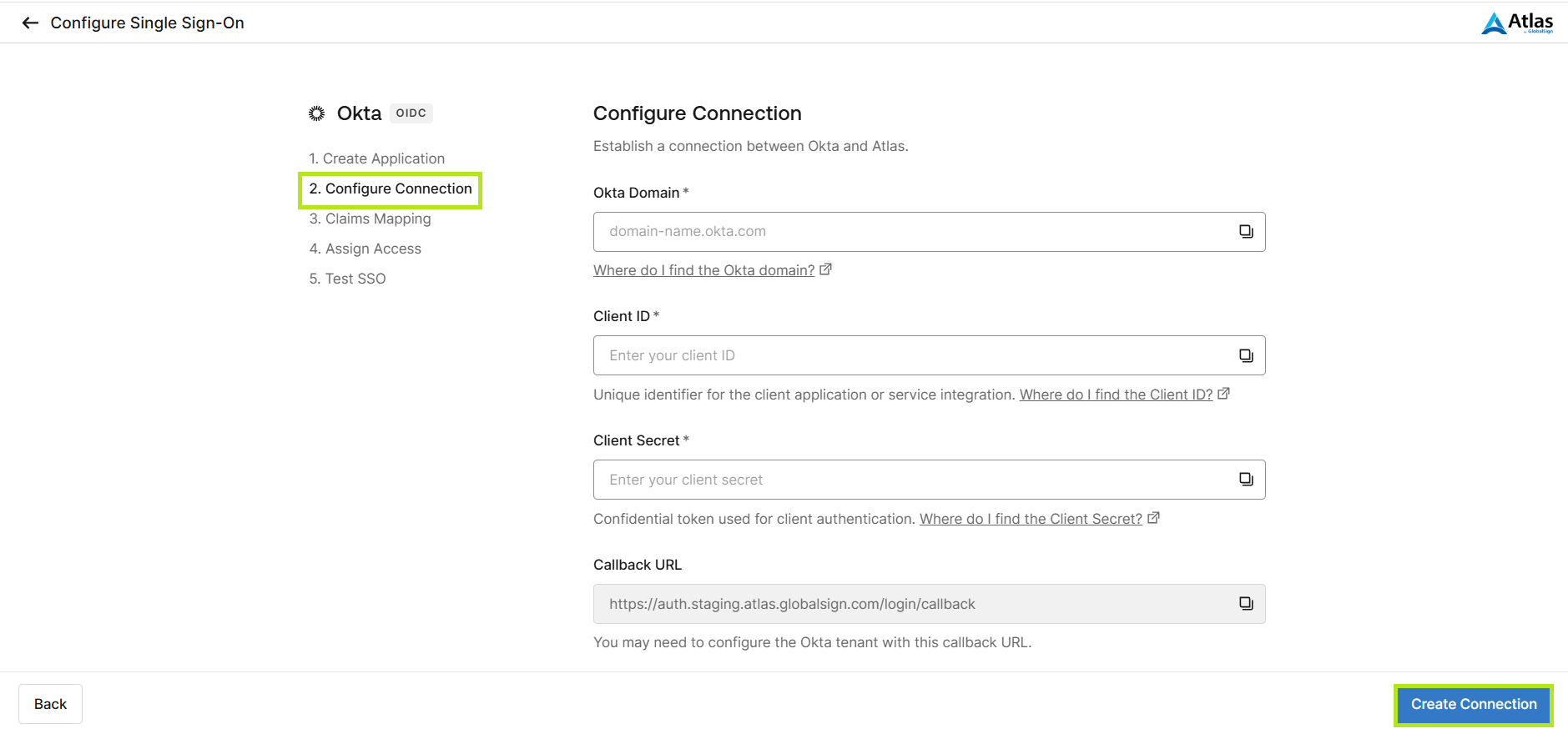Viewport: 1568px width, 729px height.
Task: Copy the Client Secret field value
Action: point(1246,480)
